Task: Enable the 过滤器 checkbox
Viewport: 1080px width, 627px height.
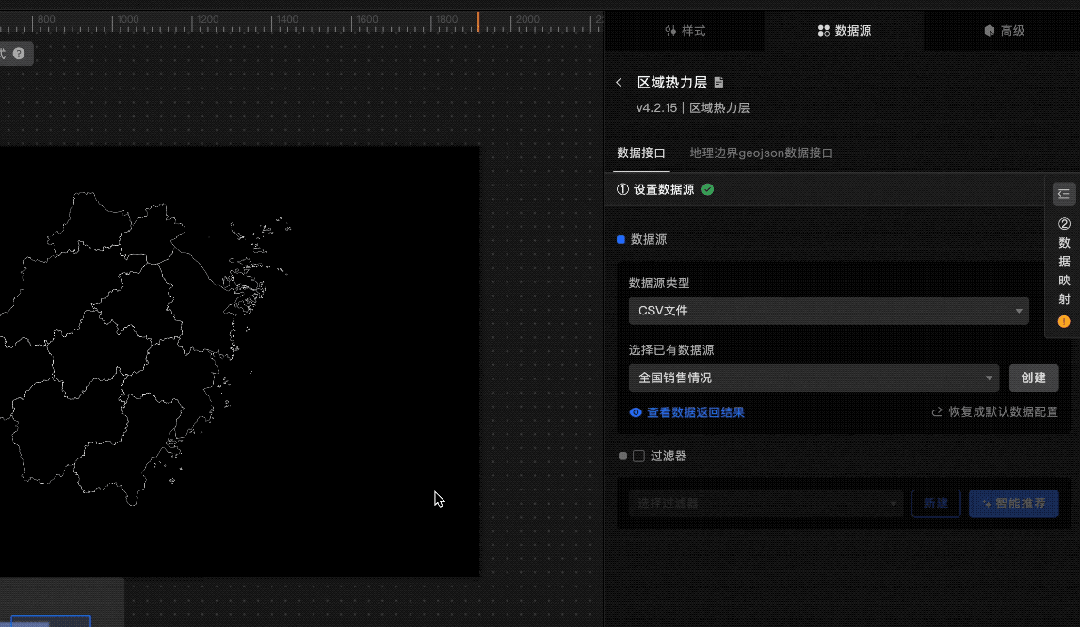Action: [639, 455]
